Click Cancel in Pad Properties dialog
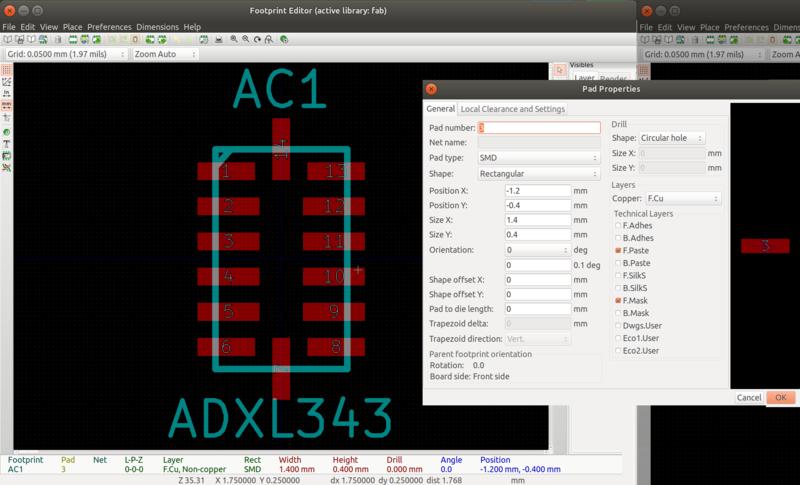 pos(748,397)
